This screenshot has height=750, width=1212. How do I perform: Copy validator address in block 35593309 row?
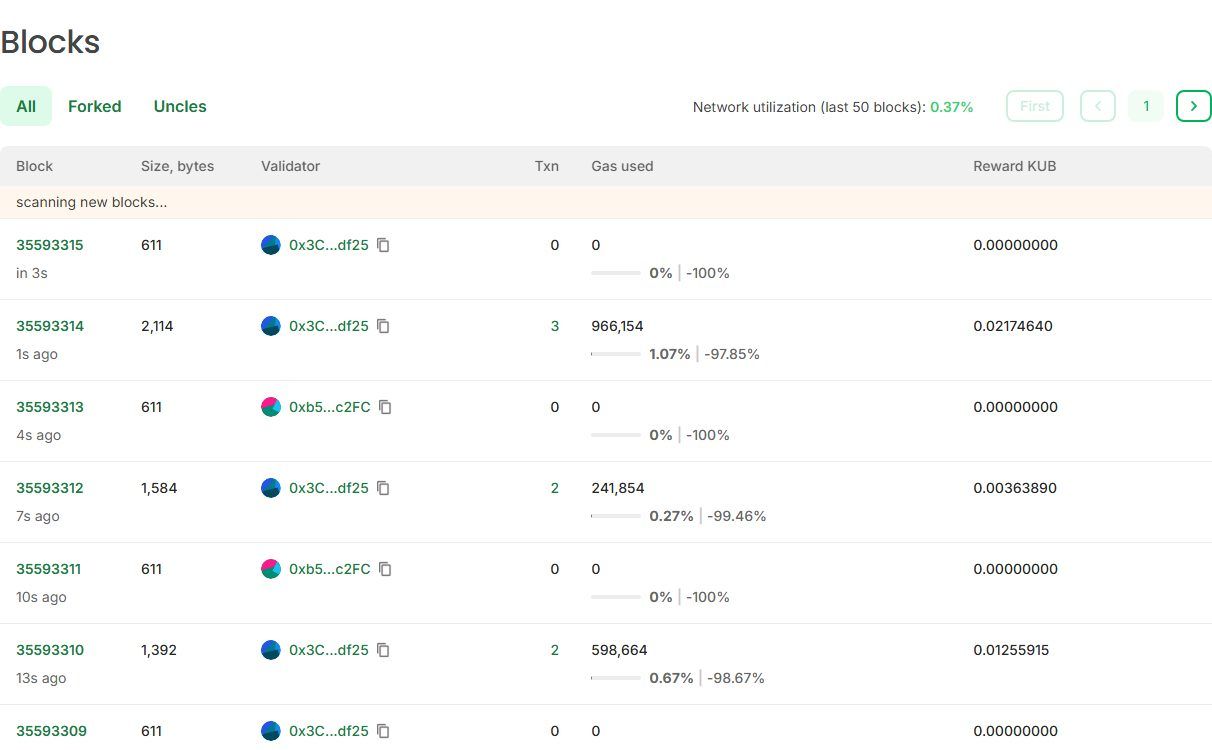click(383, 731)
